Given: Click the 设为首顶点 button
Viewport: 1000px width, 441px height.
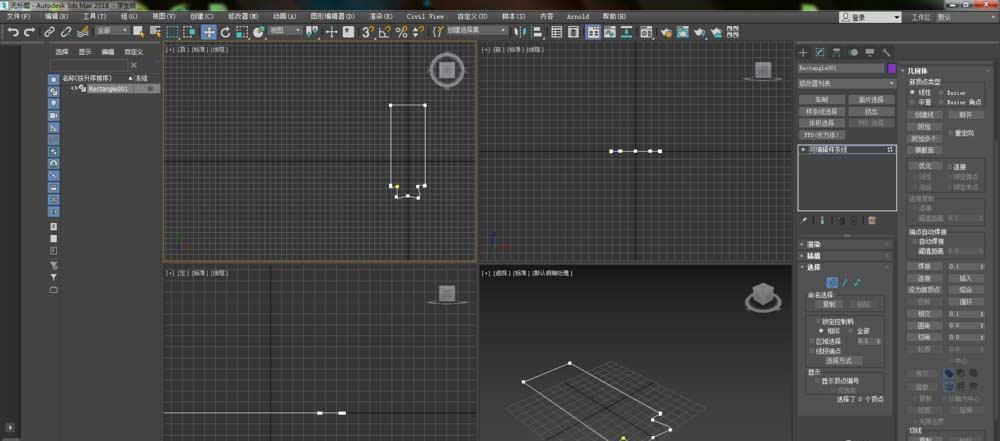Looking at the screenshot, I should (x=924, y=290).
